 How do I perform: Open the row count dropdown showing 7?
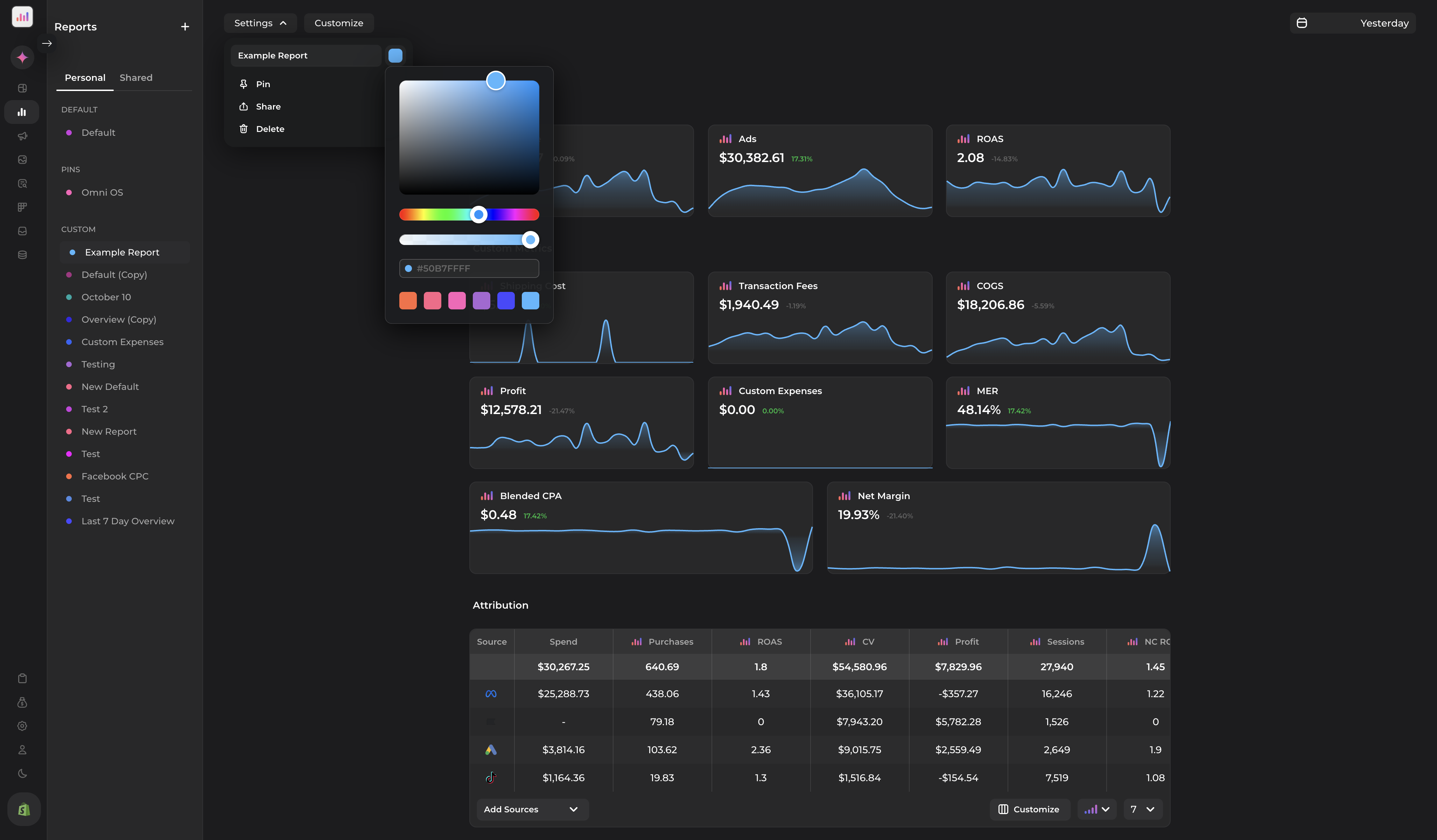1142,809
